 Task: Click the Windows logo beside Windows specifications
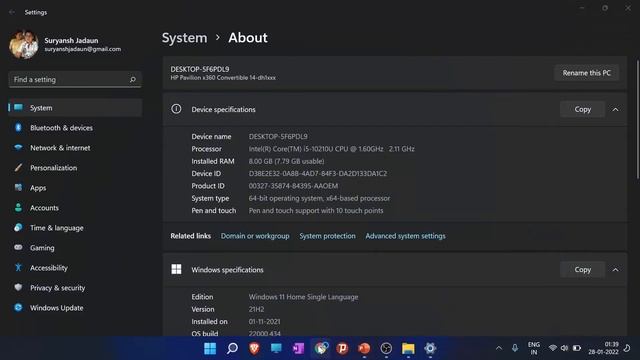pos(176,269)
